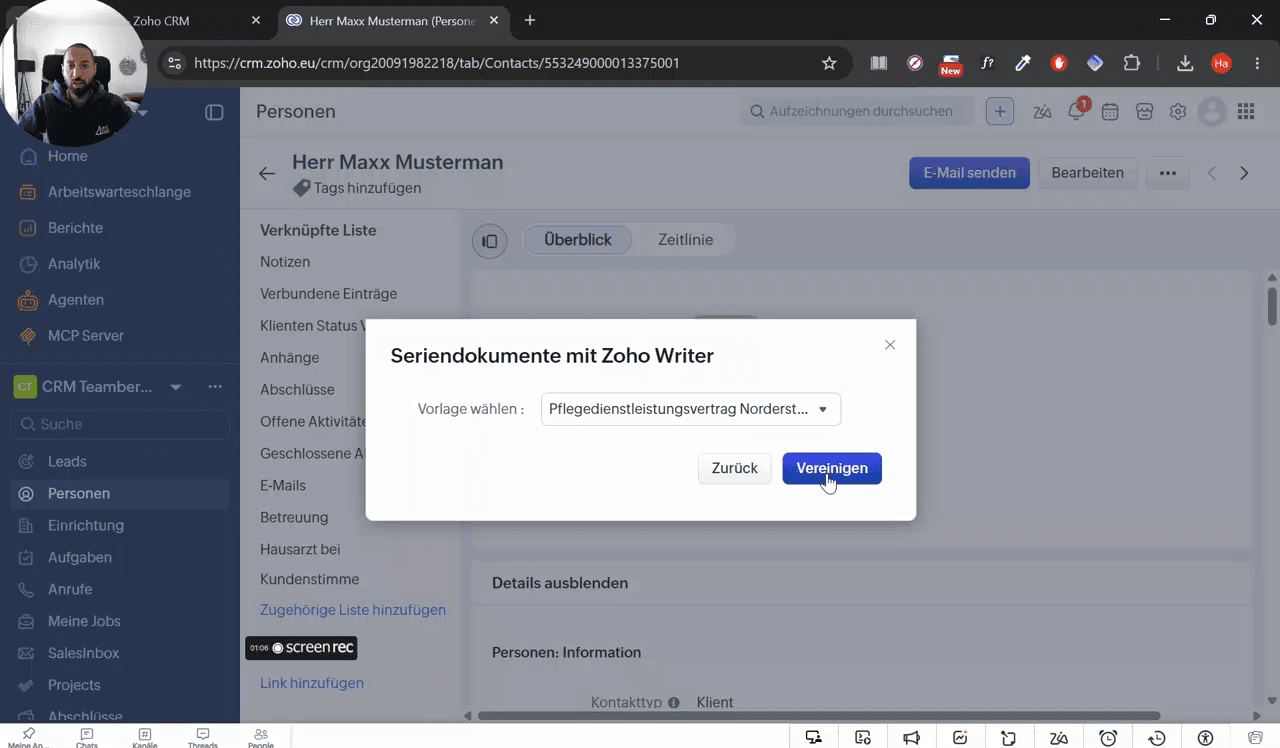Open the three-dot more actions menu

[1168, 173]
